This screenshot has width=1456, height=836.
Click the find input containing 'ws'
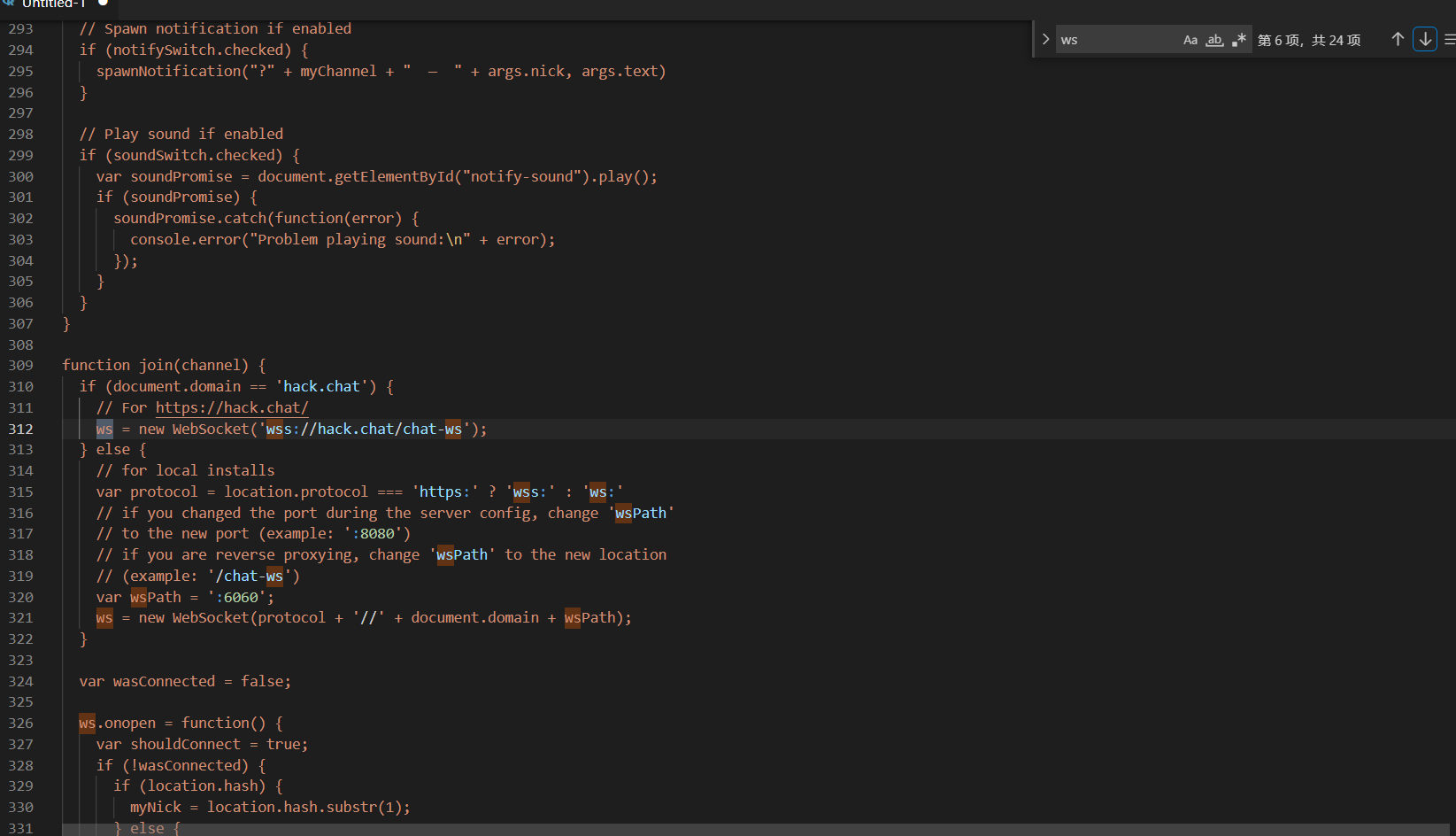(x=1119, y=40)
